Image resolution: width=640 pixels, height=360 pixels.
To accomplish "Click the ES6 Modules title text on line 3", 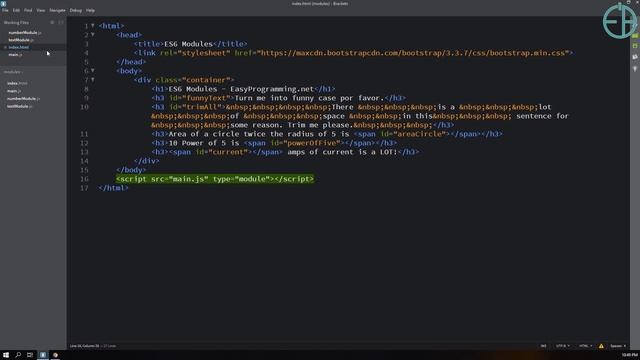I will [189, 44].
